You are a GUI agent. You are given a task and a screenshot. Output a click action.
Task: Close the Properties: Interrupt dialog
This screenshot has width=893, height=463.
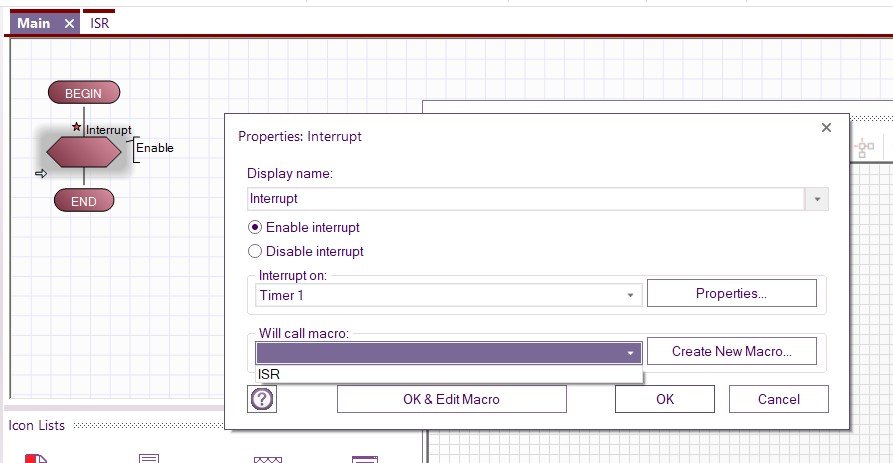click(x=826, y=128)
